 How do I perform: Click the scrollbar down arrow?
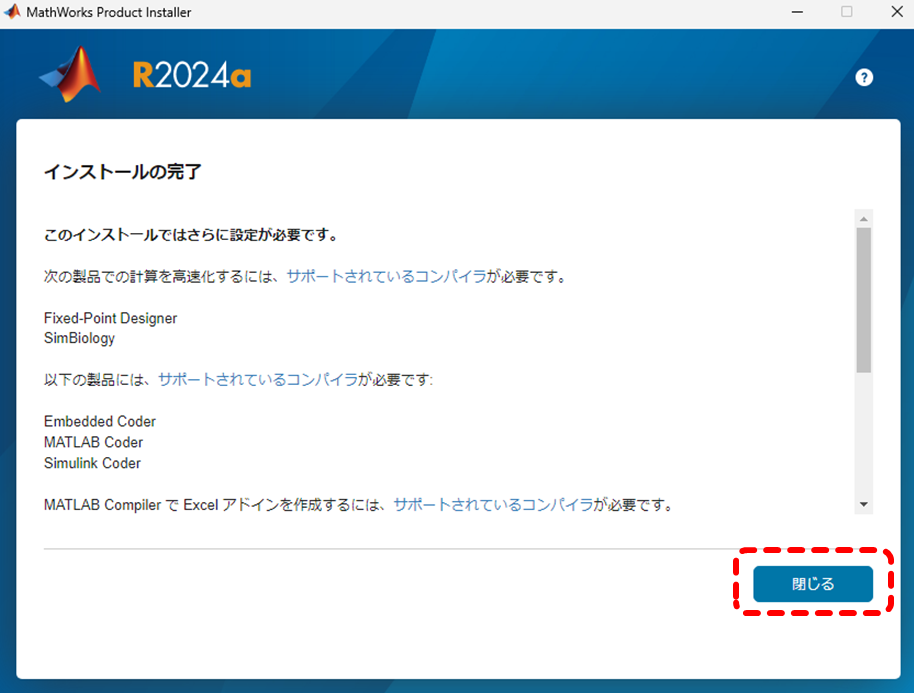863,504
